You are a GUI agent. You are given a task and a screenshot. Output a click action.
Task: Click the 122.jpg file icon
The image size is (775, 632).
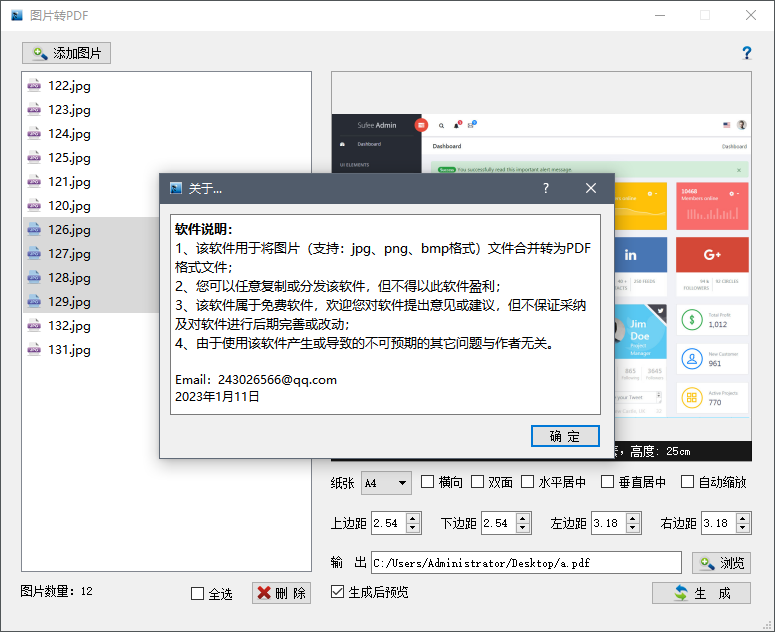[34, 85]
